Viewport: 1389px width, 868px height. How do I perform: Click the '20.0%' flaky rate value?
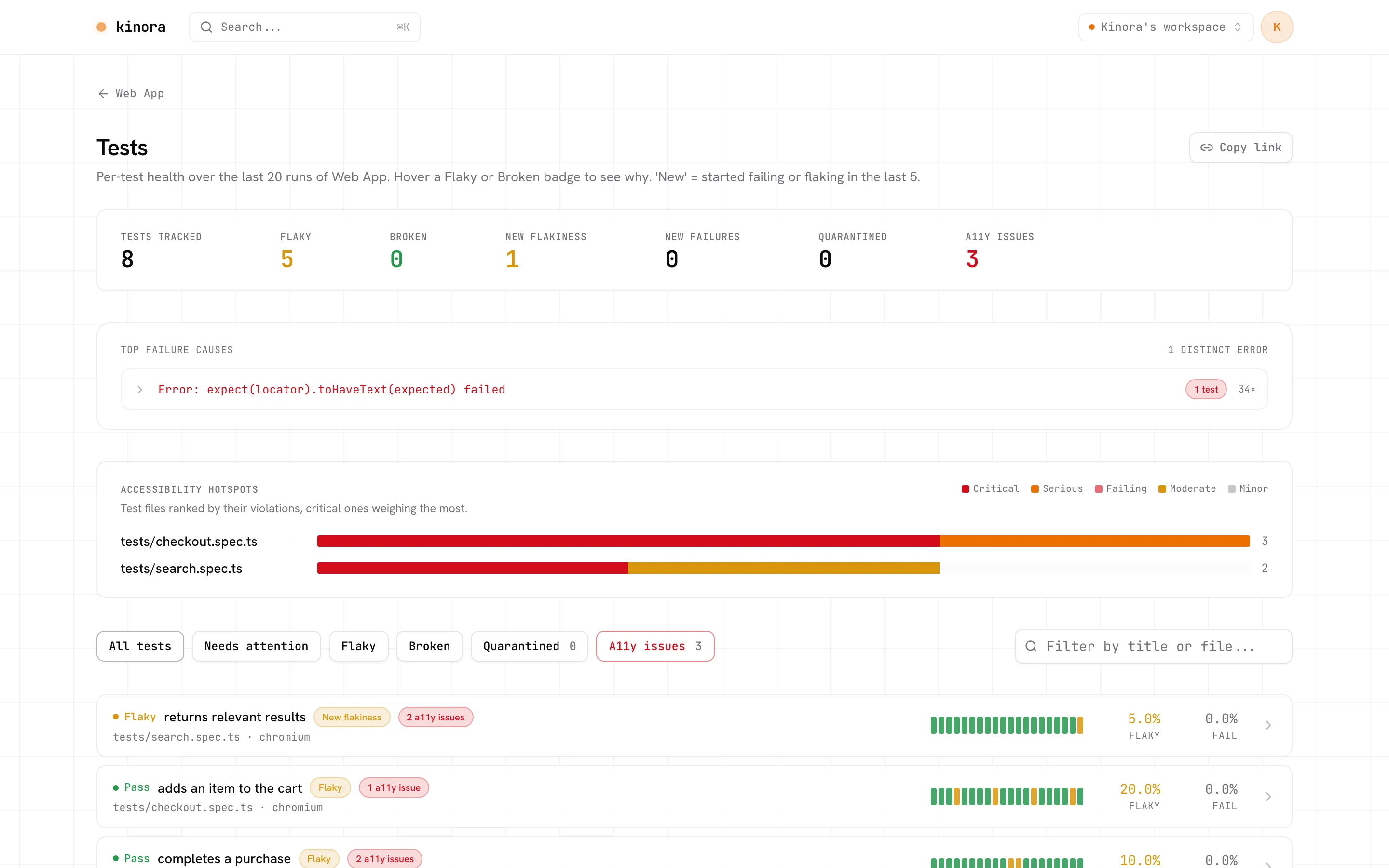click(1140, 789)
